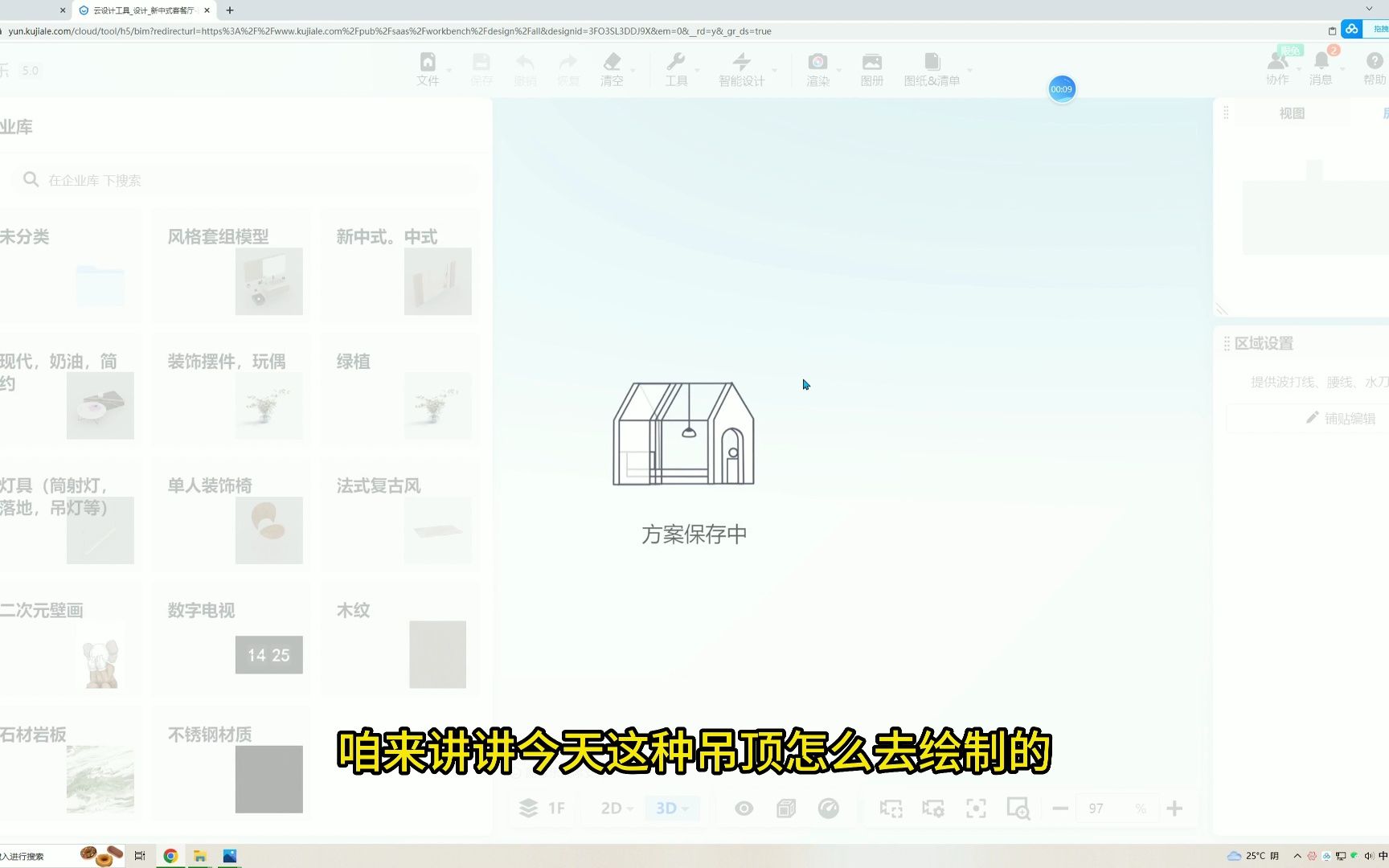This screenshot has width=1389, height=868.
Task: Open a new browser tab
Action: (230, 10)
